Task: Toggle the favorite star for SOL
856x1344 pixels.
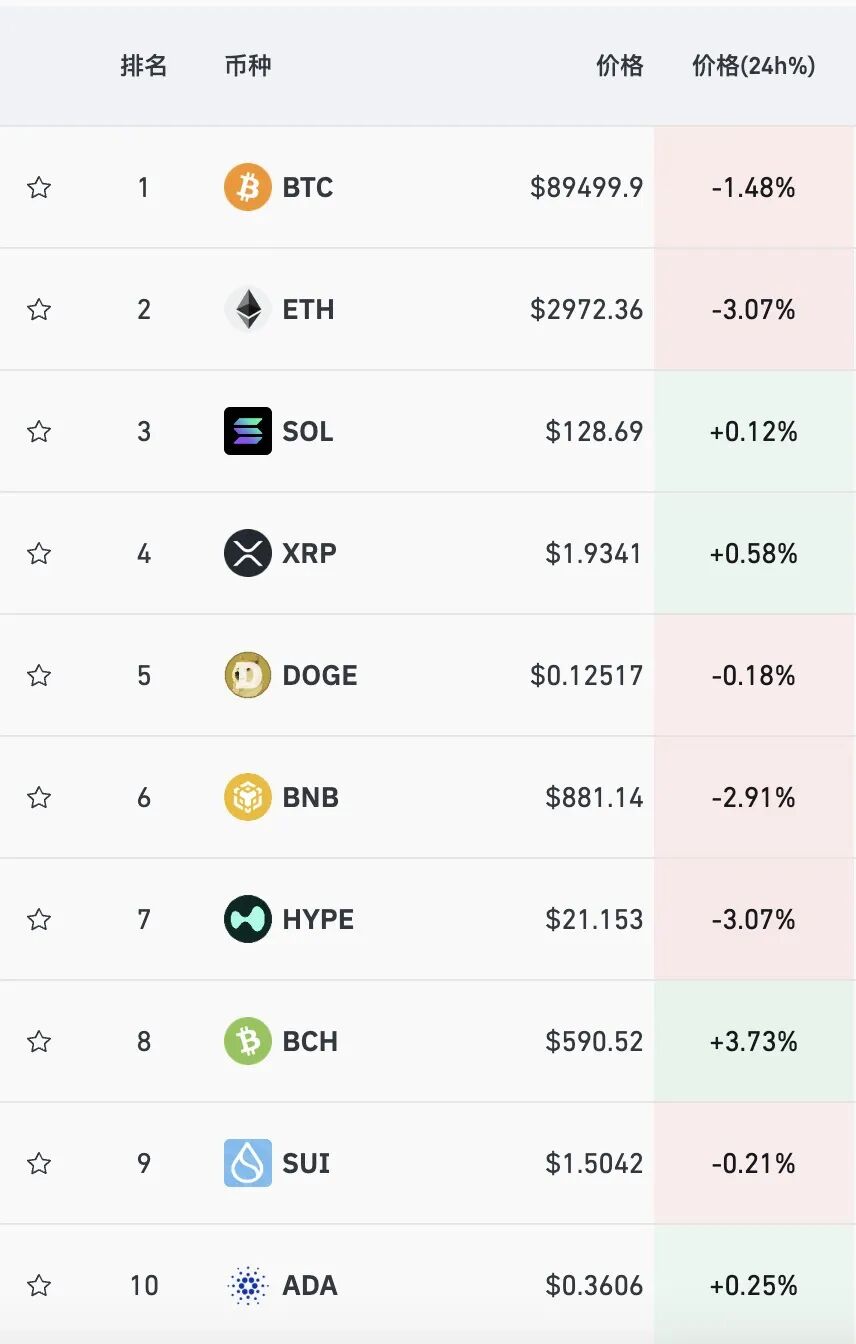Action: click(x=39, y=431)
